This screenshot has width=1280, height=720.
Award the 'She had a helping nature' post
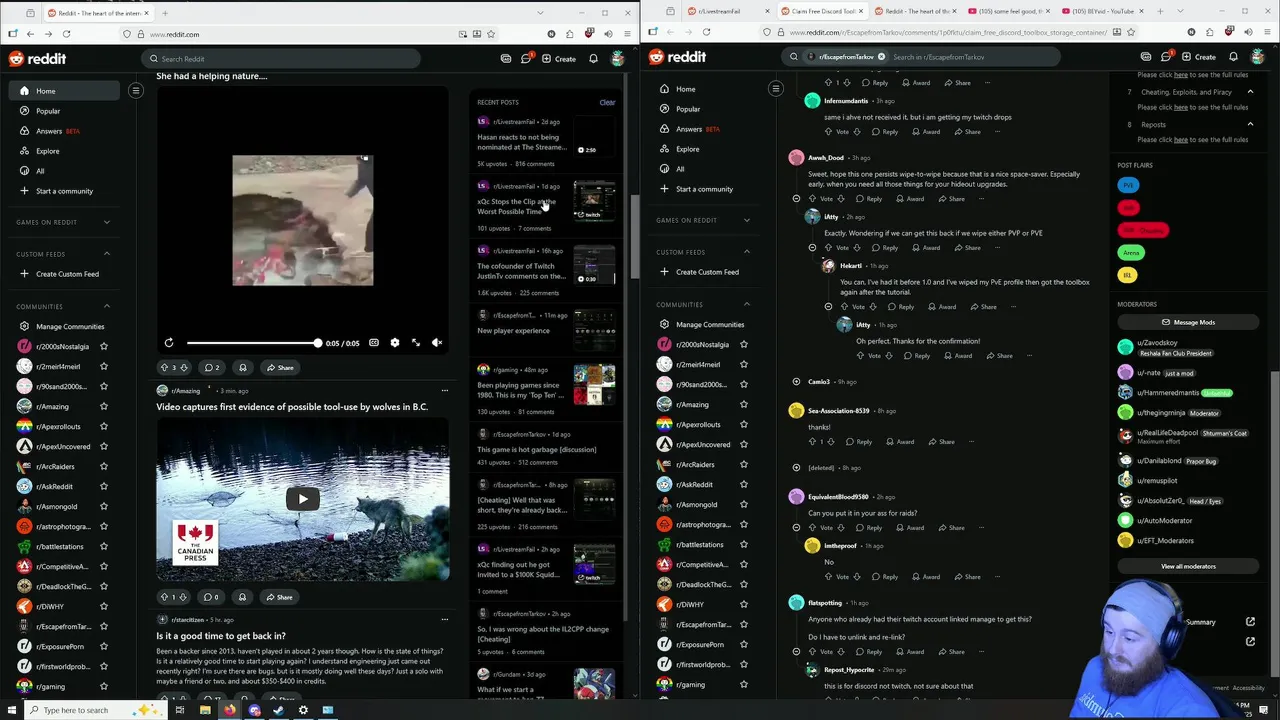tap(242, 367)
